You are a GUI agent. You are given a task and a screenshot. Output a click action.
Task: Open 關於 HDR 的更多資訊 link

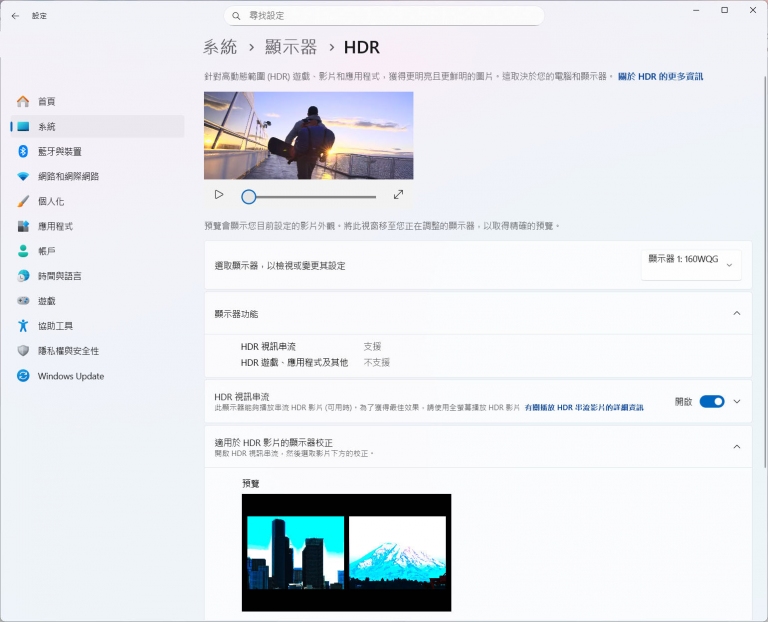660,76
